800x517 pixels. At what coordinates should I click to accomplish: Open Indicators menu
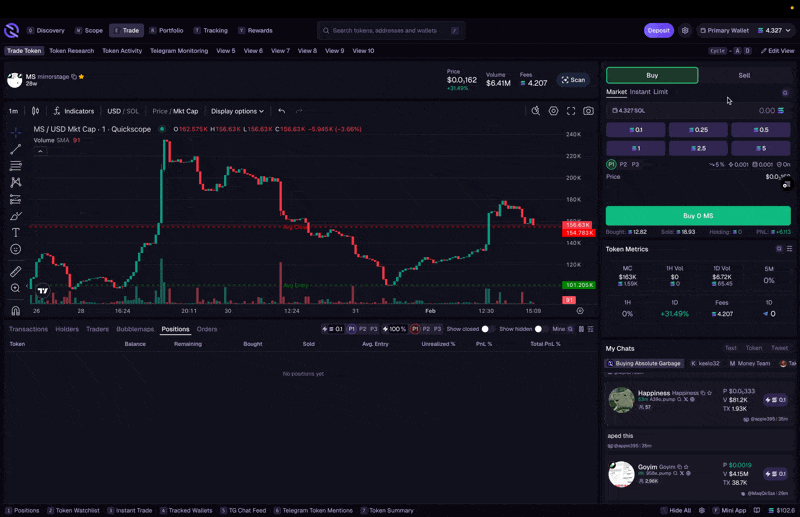tap(74, 111)
